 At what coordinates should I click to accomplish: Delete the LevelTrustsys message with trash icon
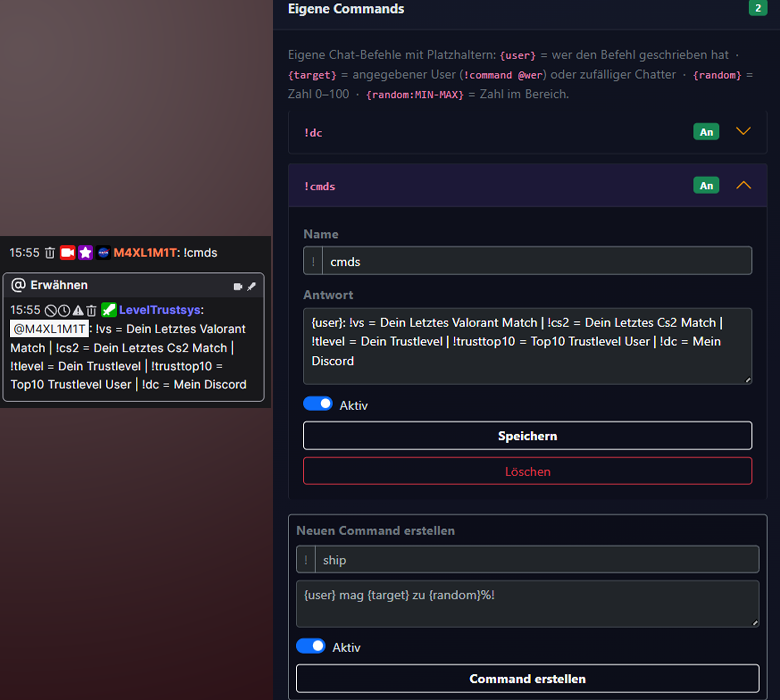click(91, 310)
